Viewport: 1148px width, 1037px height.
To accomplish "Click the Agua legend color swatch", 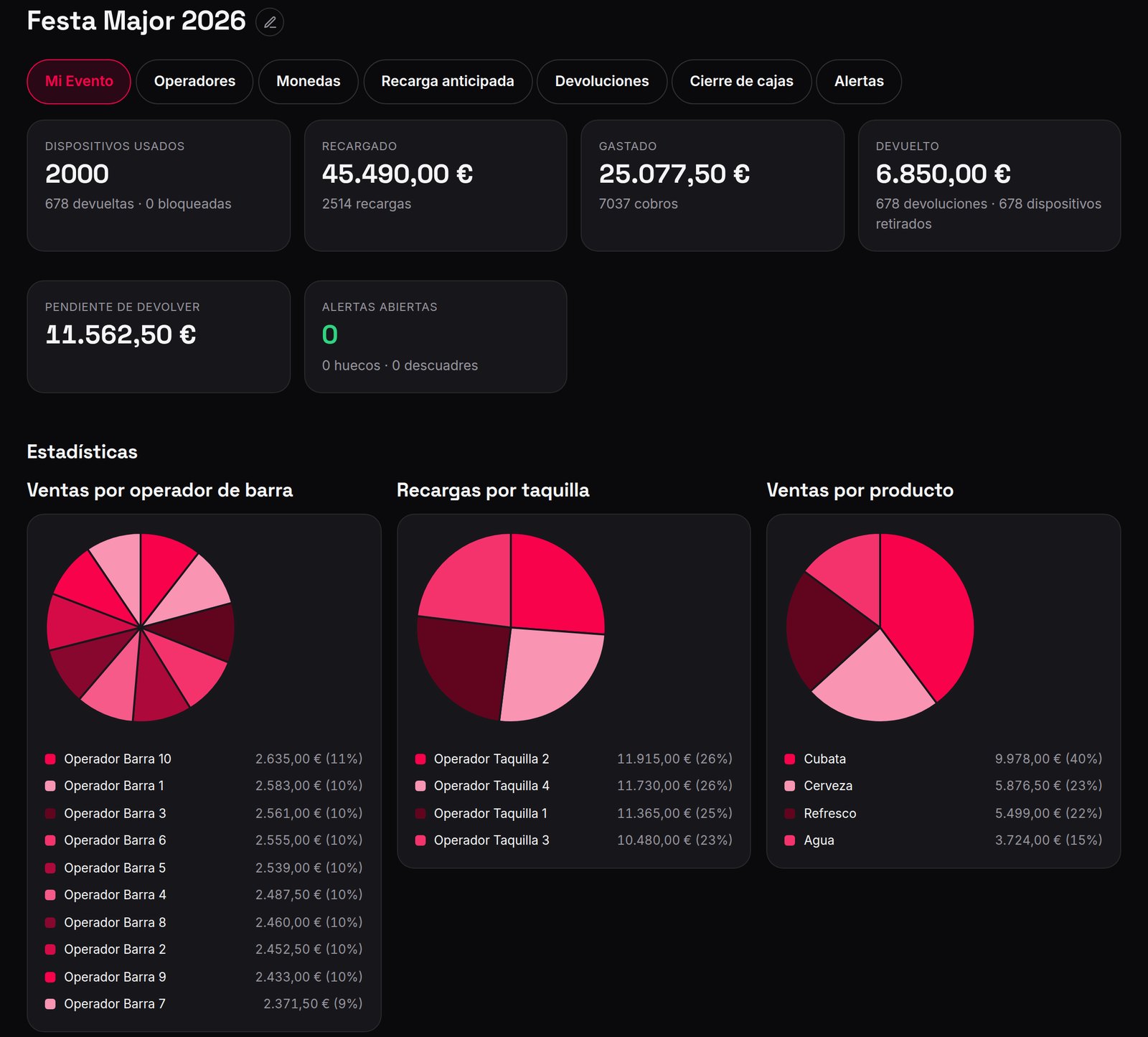I will coord(790,840).
